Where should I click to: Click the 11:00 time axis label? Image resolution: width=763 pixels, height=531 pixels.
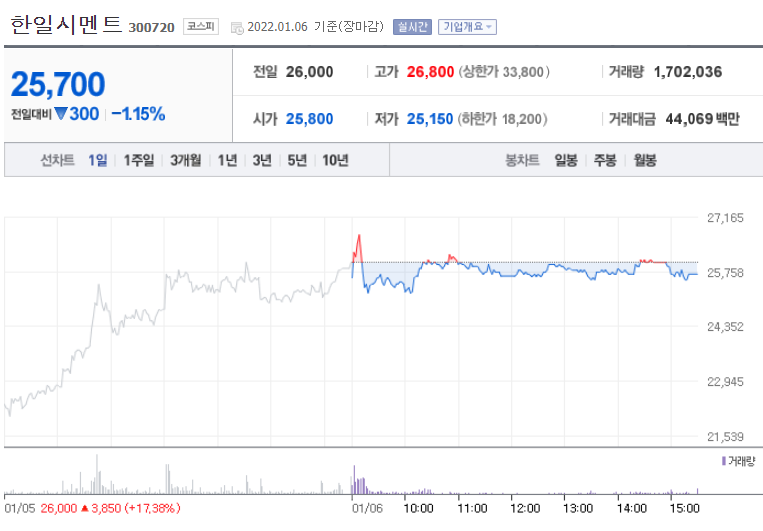[472, 509]
